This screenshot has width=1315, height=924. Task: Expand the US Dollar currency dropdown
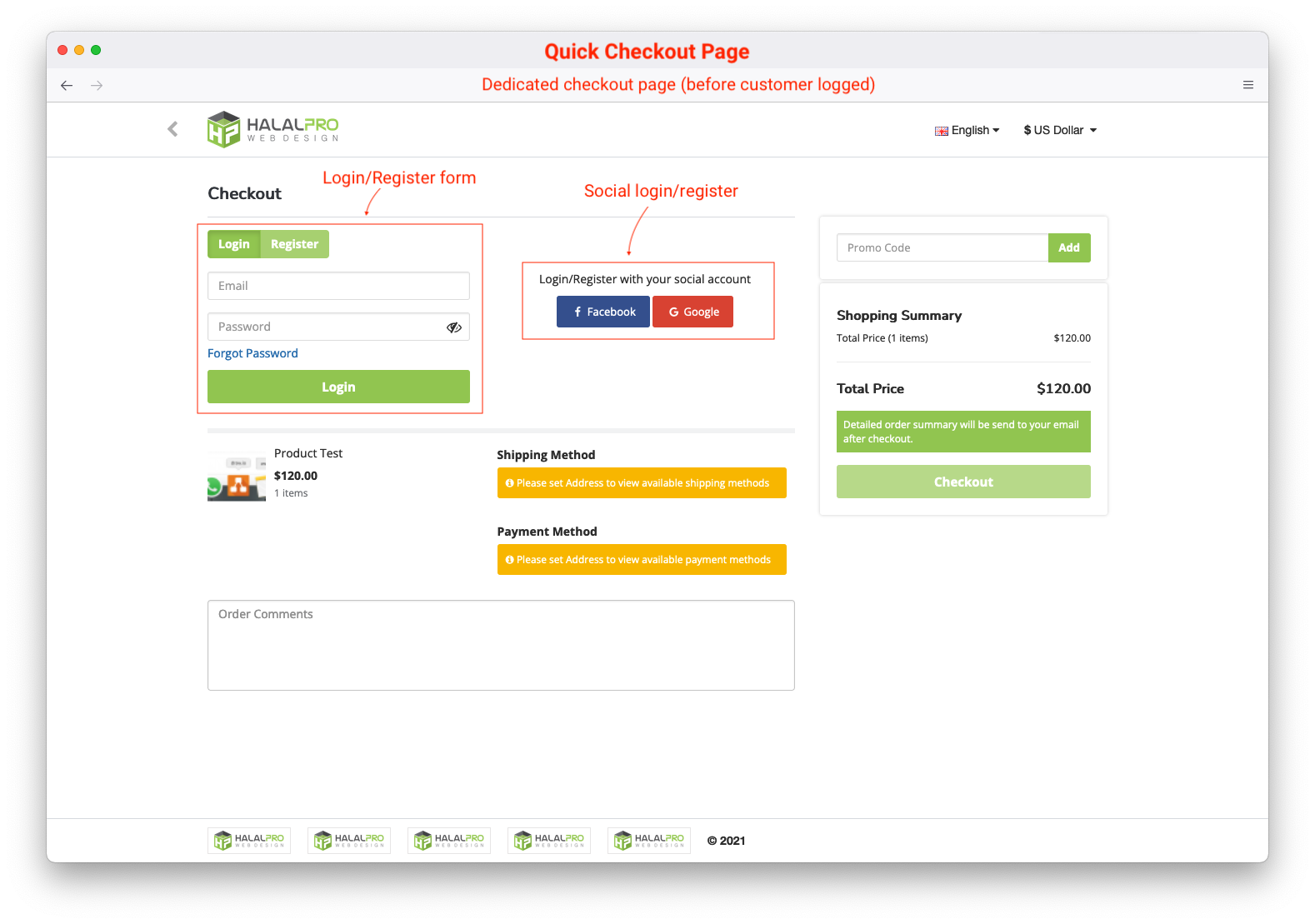coord(1060,130)
